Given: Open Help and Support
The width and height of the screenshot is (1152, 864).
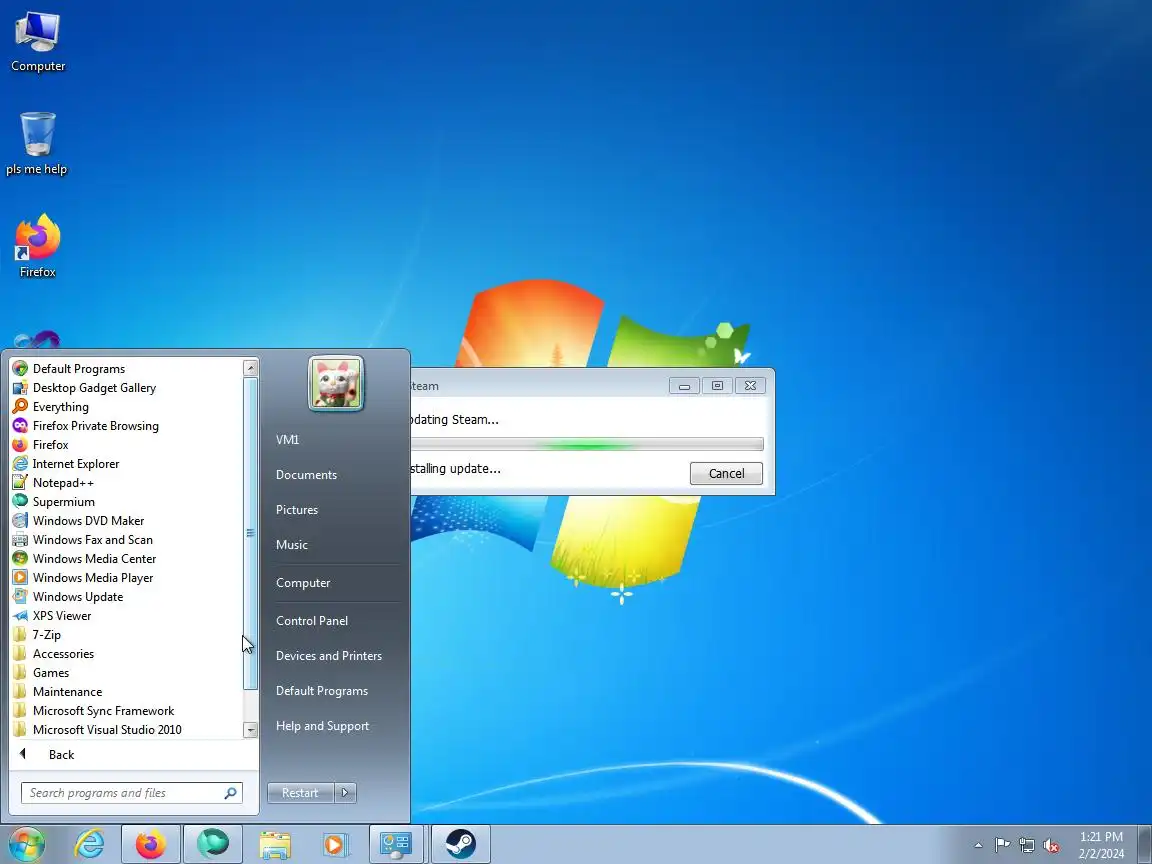Looking at the screenshot, I should pyautogui.click(x=323, y=727).
